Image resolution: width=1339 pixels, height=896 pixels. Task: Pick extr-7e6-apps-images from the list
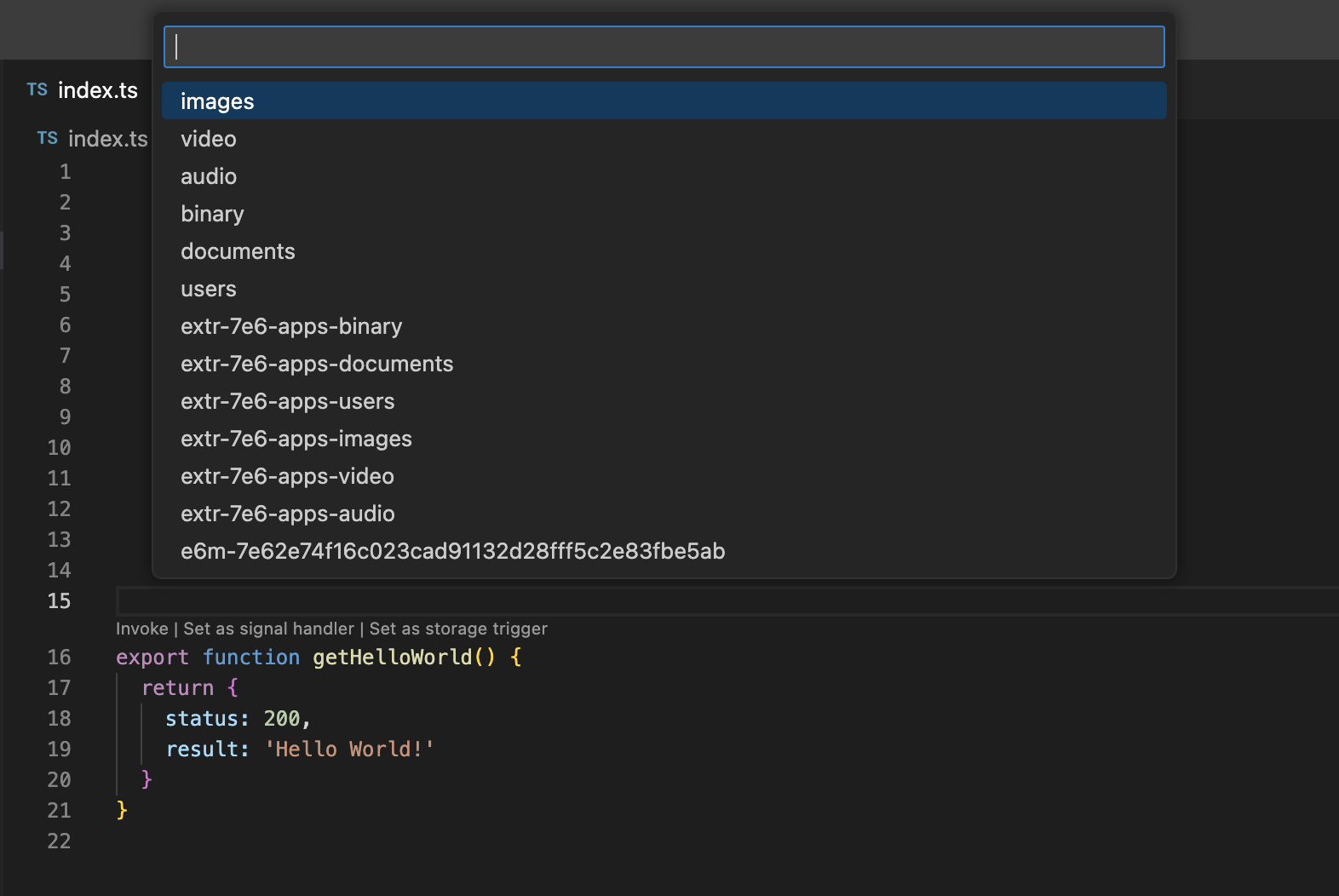click(296, 439)
